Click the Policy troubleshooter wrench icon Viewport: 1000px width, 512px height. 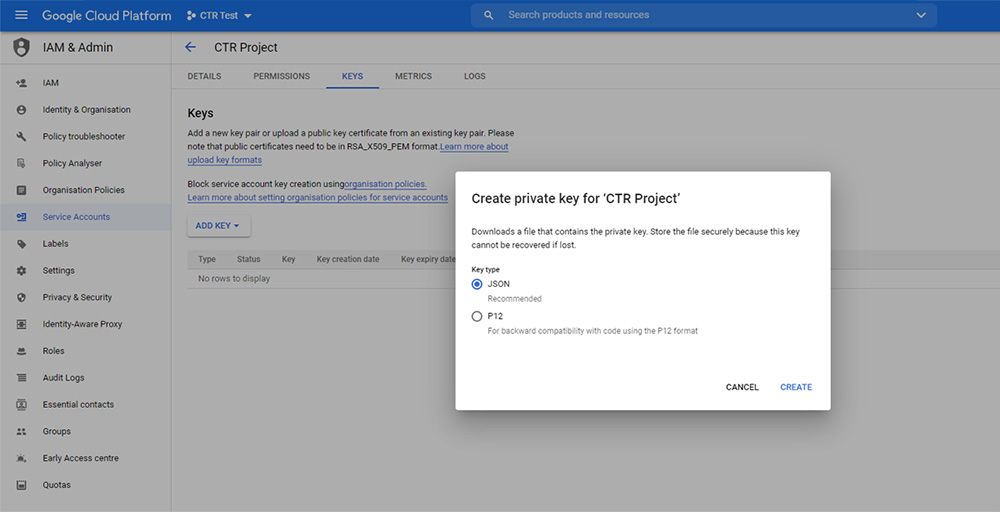pos(21,137)
